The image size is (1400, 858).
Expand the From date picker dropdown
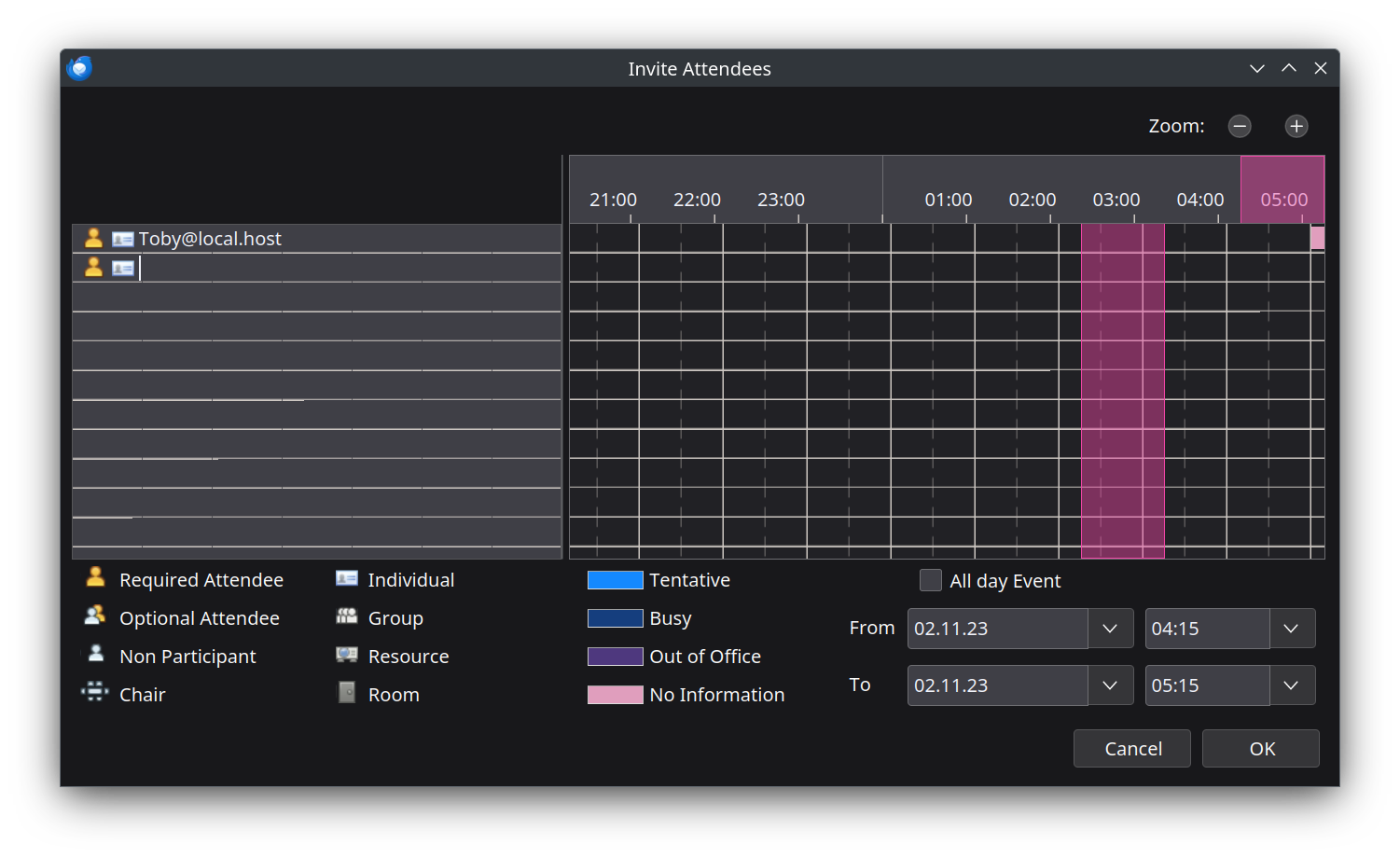[1110, 629]
